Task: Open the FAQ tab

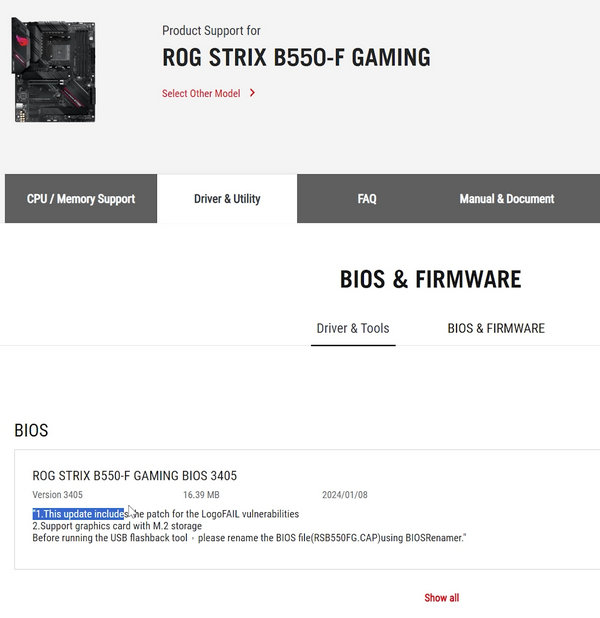Action: [367, 199]
